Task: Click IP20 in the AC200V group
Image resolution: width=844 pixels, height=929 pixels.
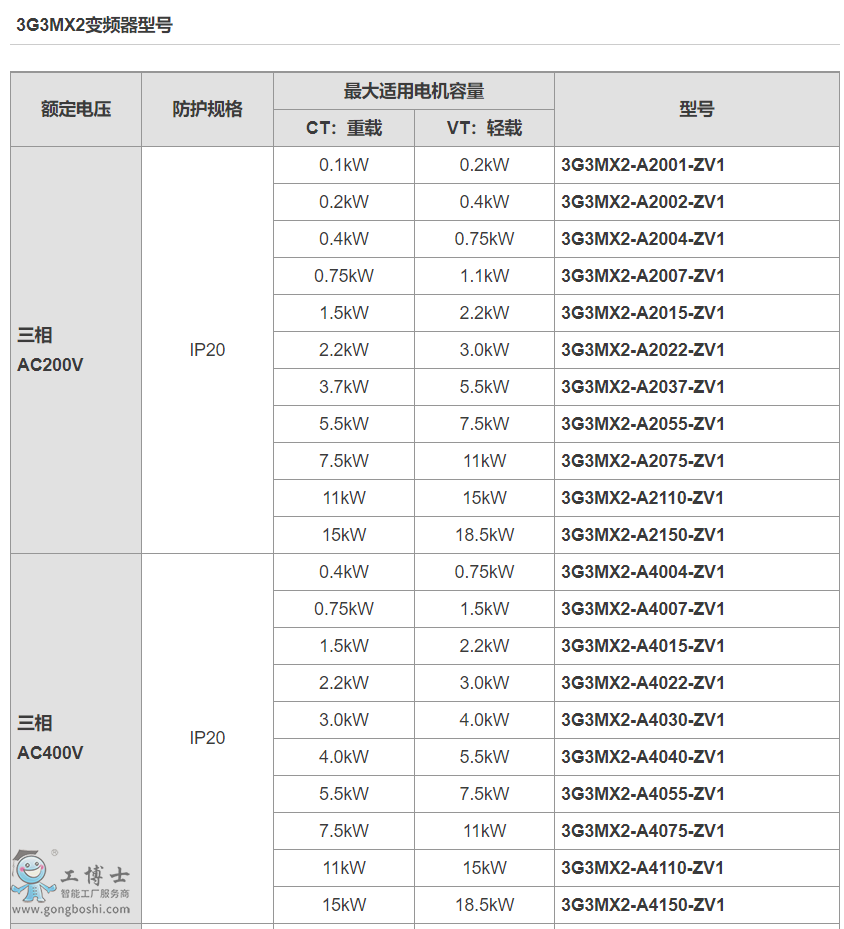Action: tap(207, 350)
